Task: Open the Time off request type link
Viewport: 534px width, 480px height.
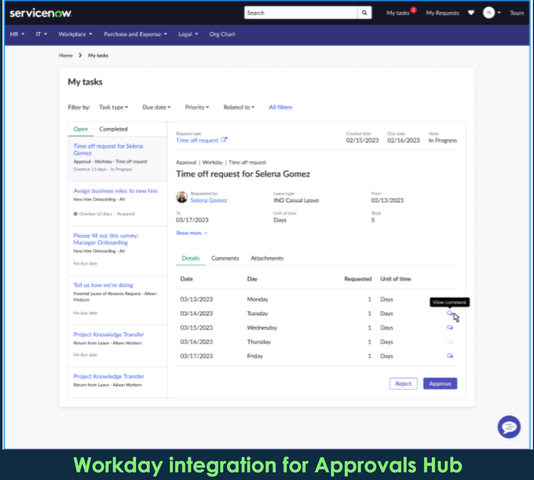Action: coord(197,140)
